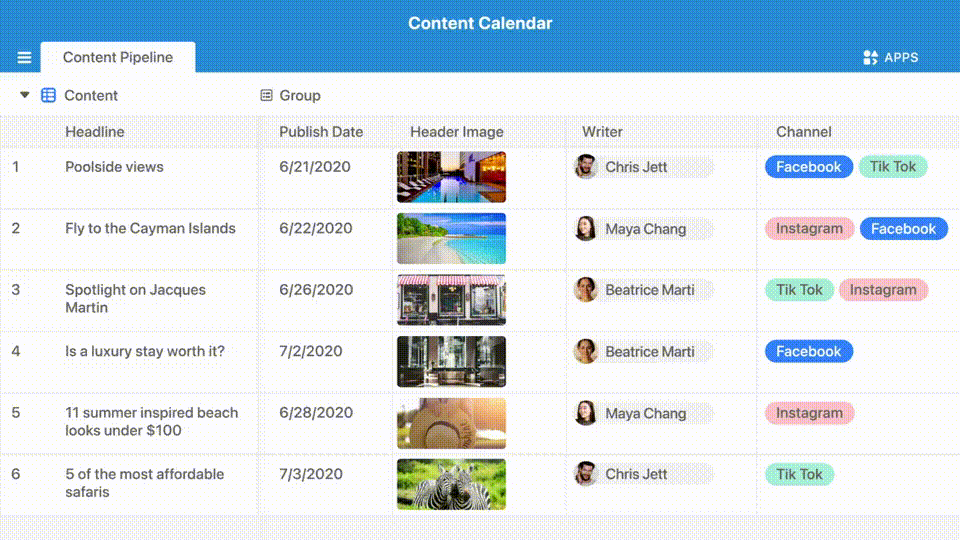
Task: Click the Facebook tag in Poolside views row
Action: pyautogui.click(x=809, y=167)
